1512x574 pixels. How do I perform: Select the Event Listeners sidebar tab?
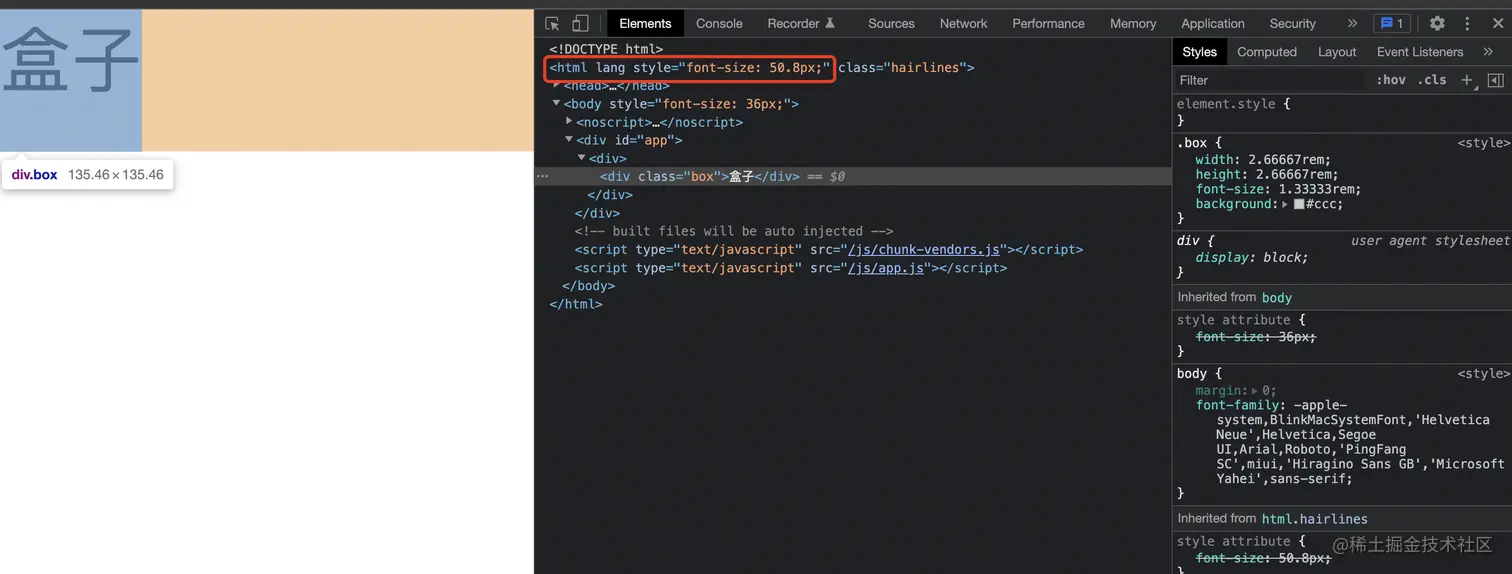click(x=1420, y=52)
